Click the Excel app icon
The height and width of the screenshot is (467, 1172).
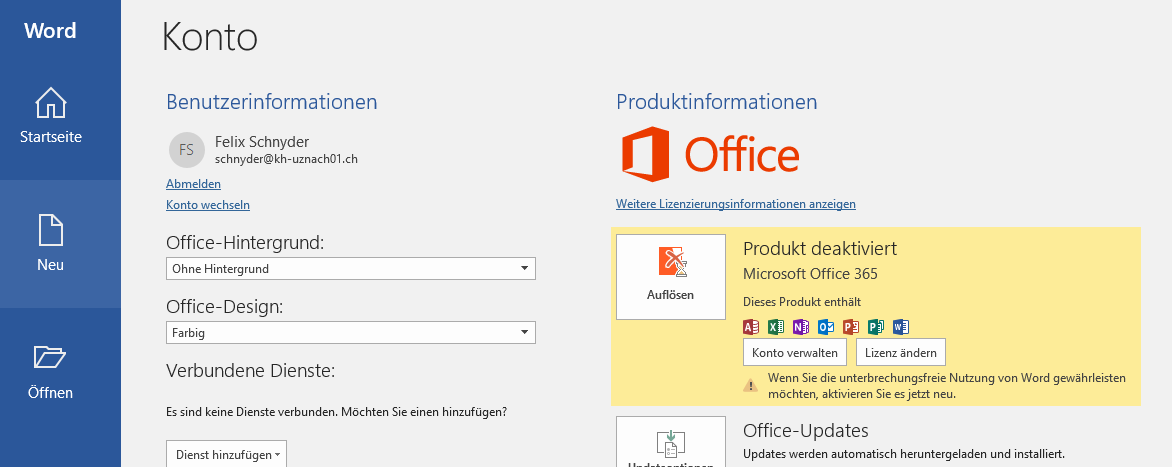[776, 327]
